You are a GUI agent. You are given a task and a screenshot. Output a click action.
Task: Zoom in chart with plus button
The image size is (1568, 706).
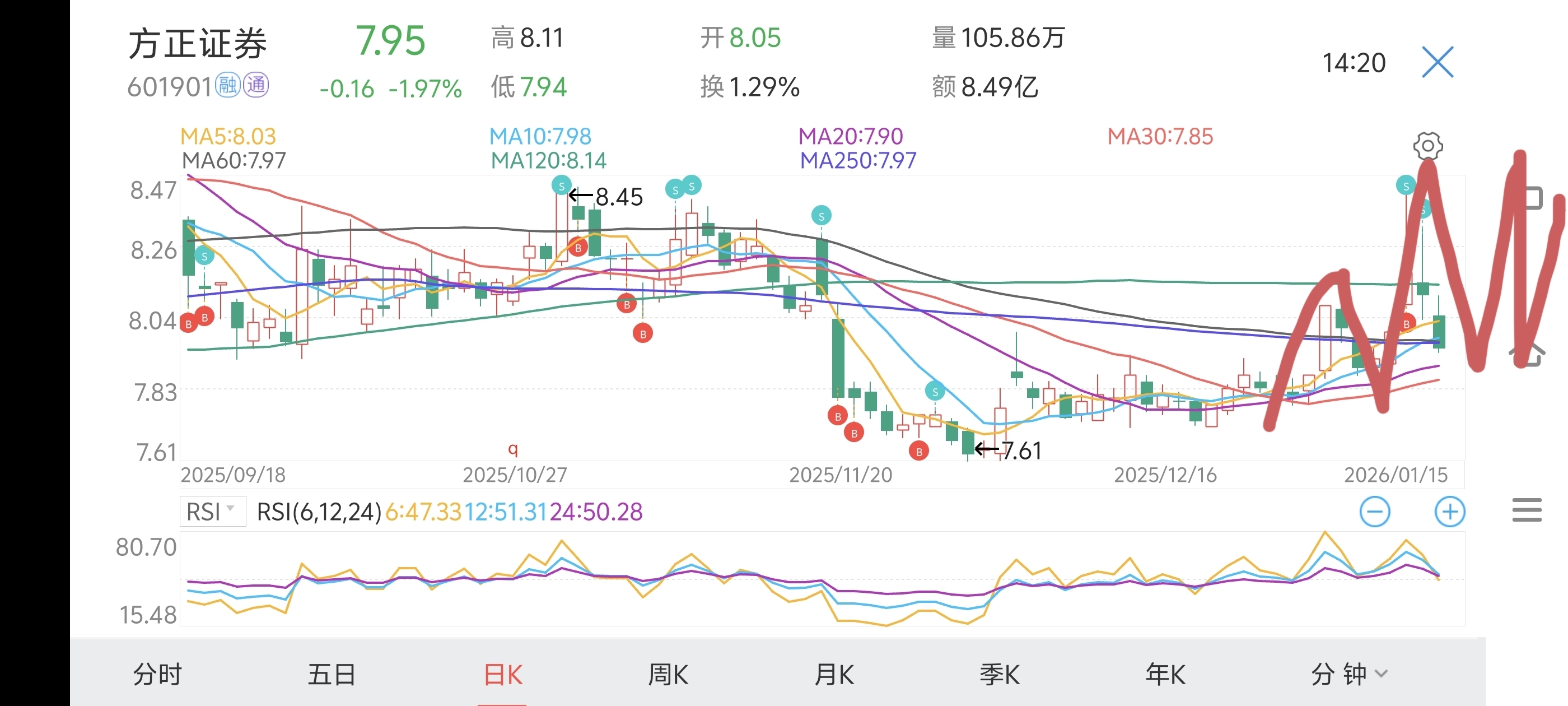(1449, 512)
